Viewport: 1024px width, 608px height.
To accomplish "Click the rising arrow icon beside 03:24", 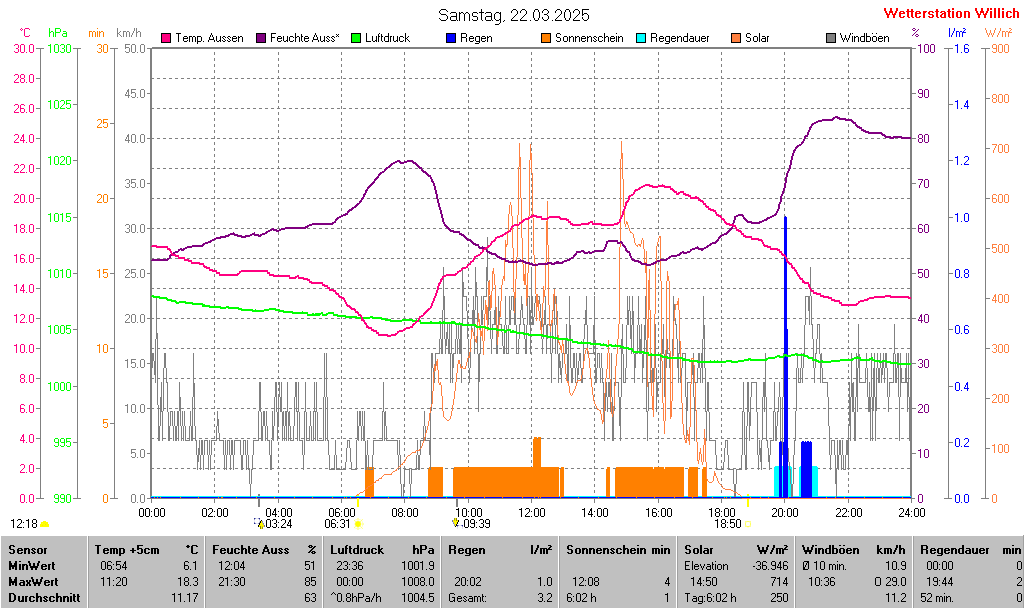I will point(259,523).
